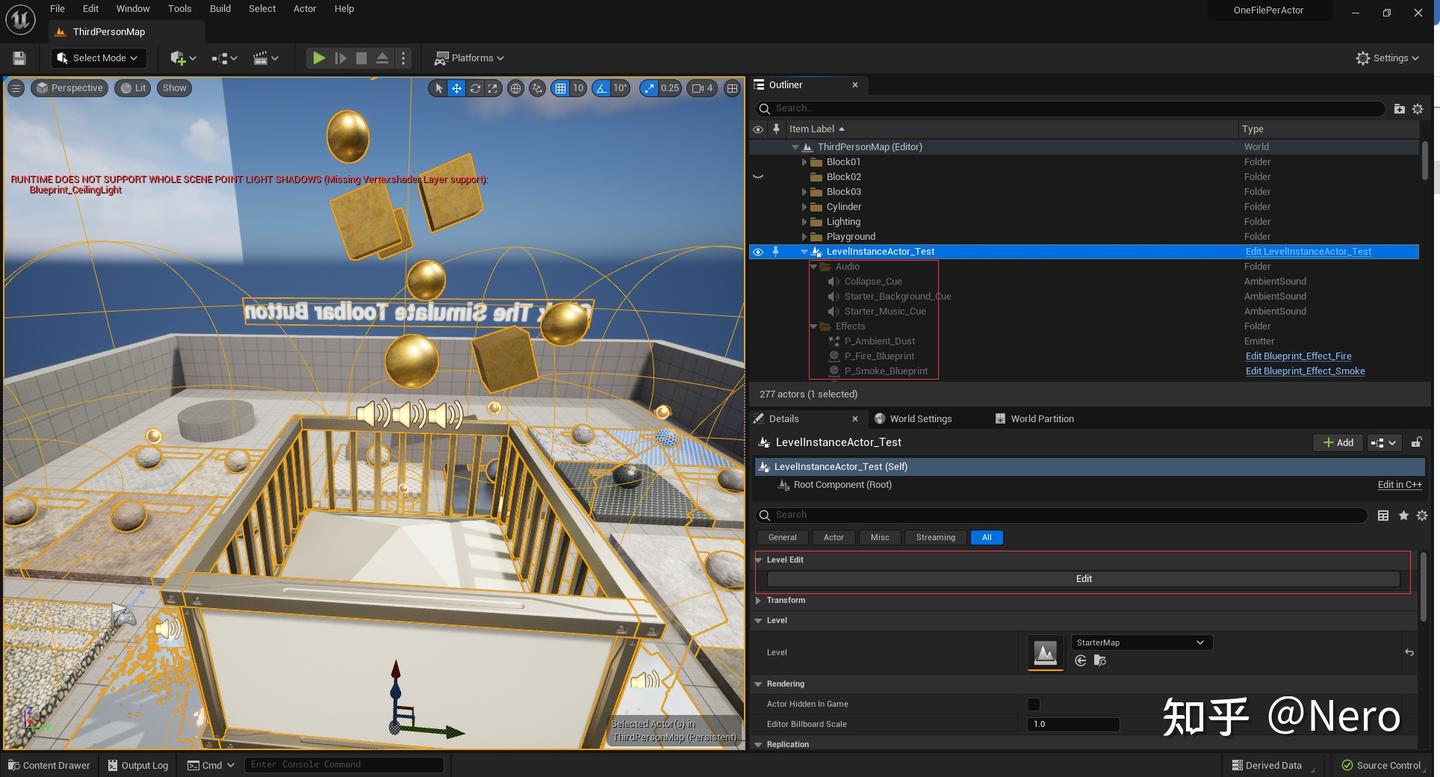Open the Level dropdown set to StarterMap
1440x777 pixels.
pyautogui.click(x=1140, y=642)
